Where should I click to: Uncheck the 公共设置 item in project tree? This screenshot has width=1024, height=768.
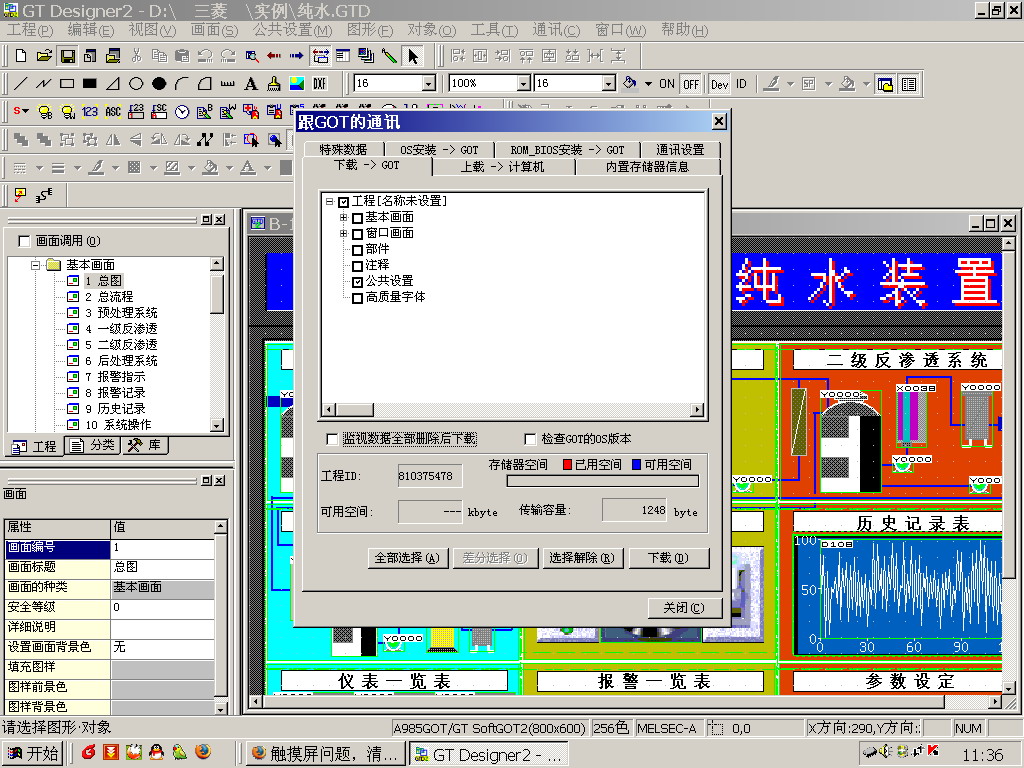pos(358,282)
